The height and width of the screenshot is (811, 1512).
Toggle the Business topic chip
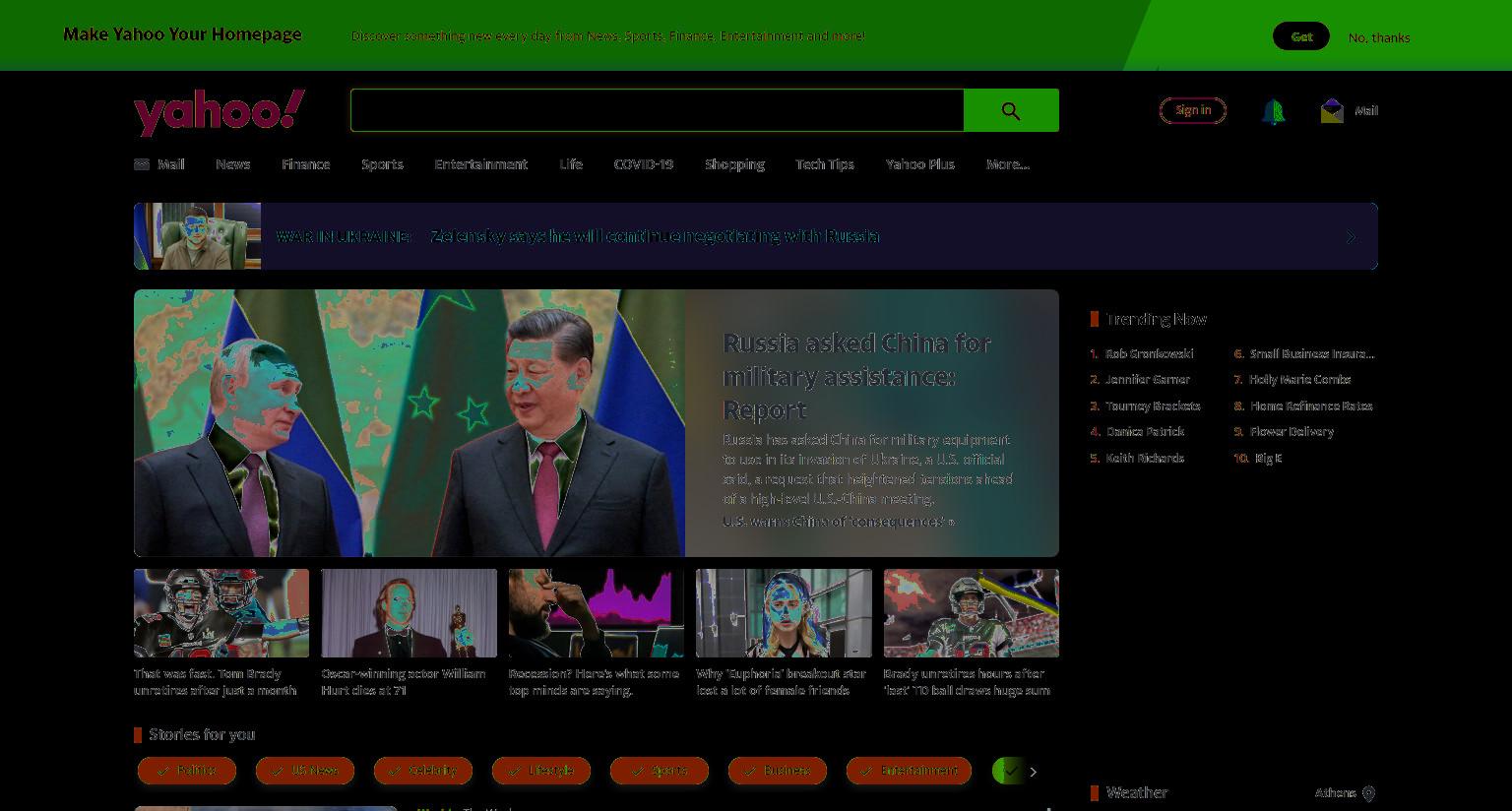778,771
